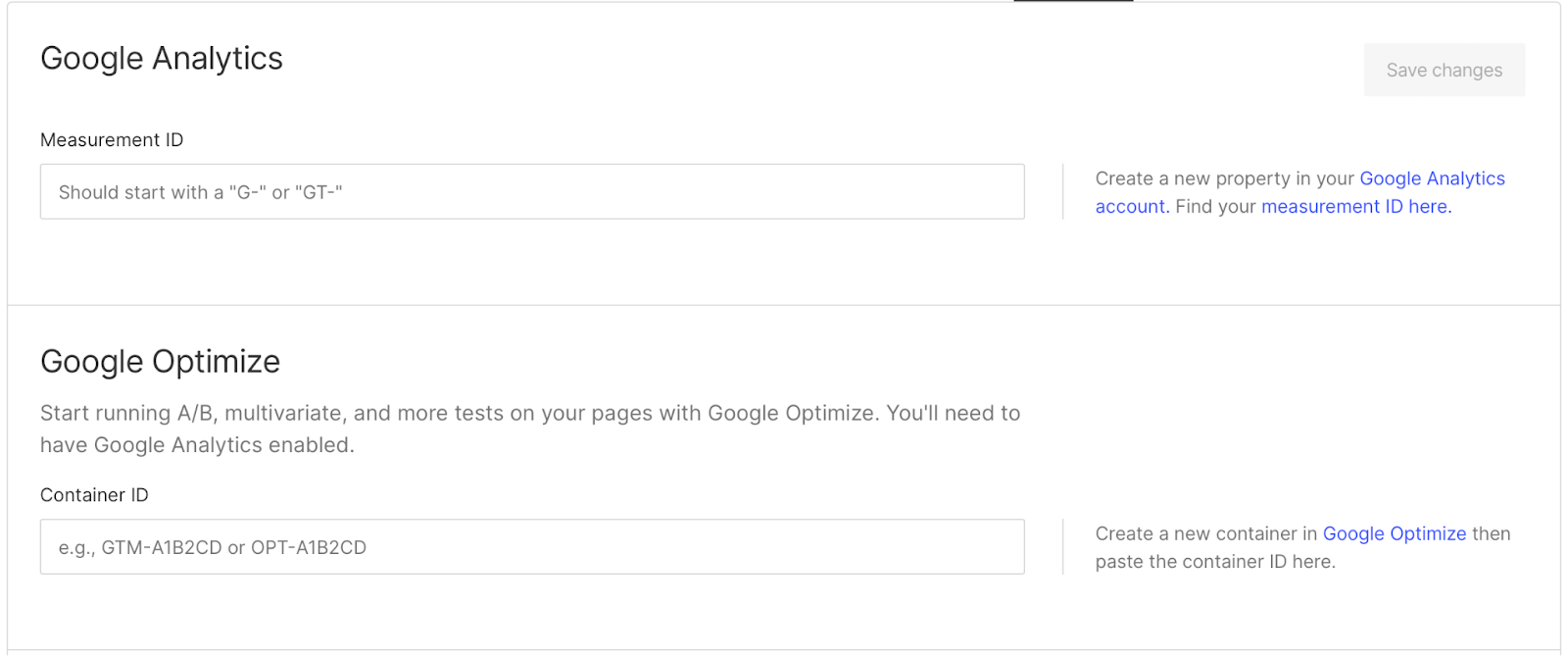Click the Google Optimize section heading
This screenshot has height=656, width=1568.
(x=161, y=362)
